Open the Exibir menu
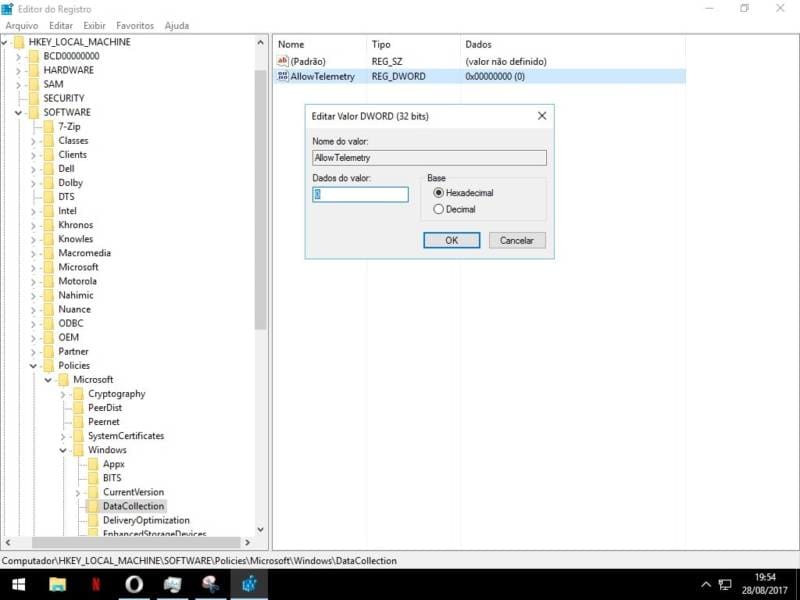This screenshot has width=800, height=600. coord(94,26)
